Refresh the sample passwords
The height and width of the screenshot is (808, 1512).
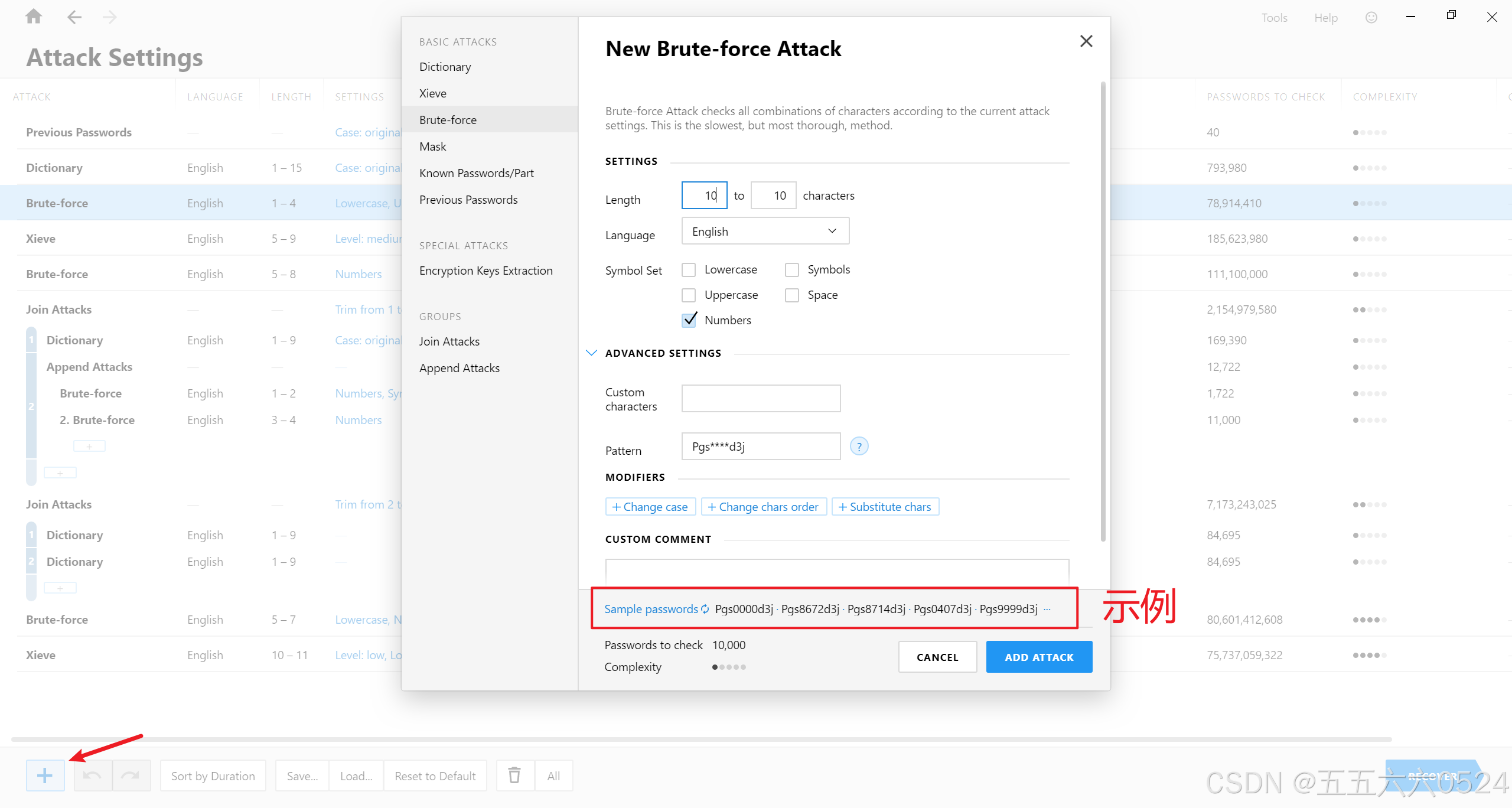705,609
